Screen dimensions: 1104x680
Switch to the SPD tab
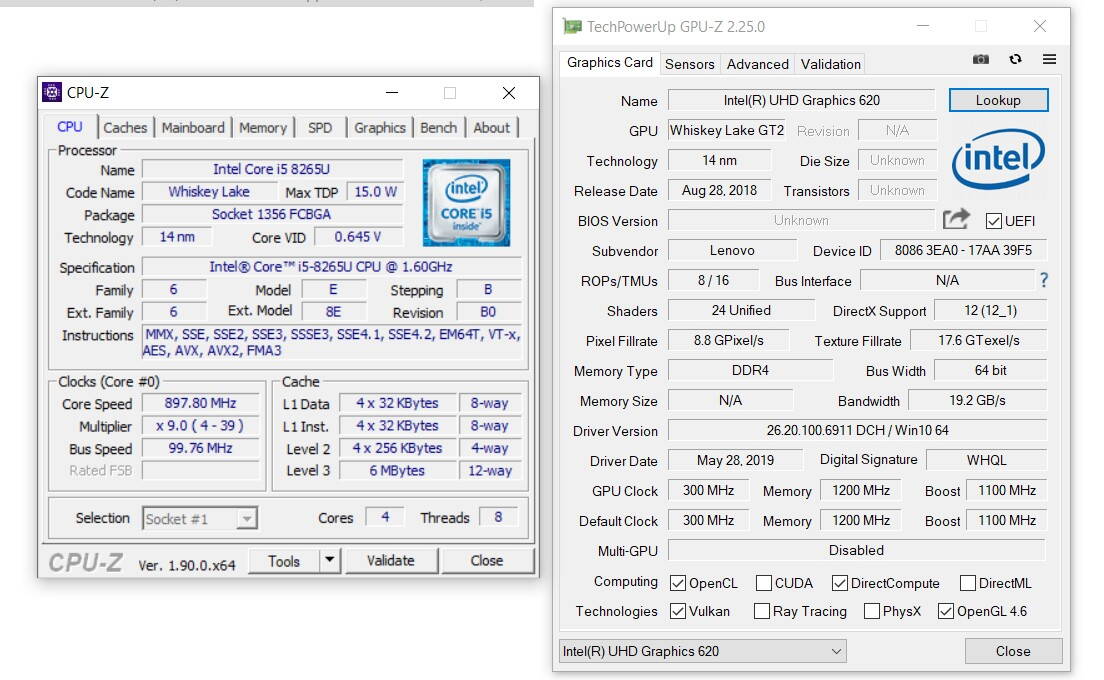pos(320,127)
